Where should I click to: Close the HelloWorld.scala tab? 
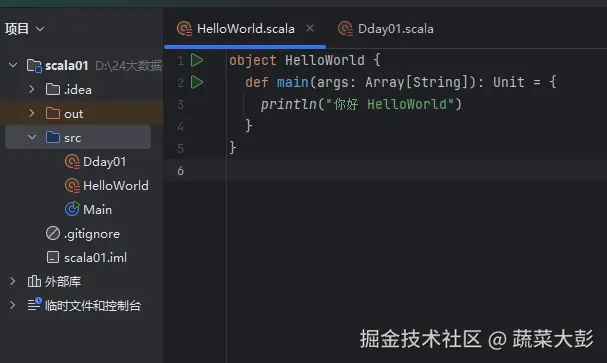310,28
